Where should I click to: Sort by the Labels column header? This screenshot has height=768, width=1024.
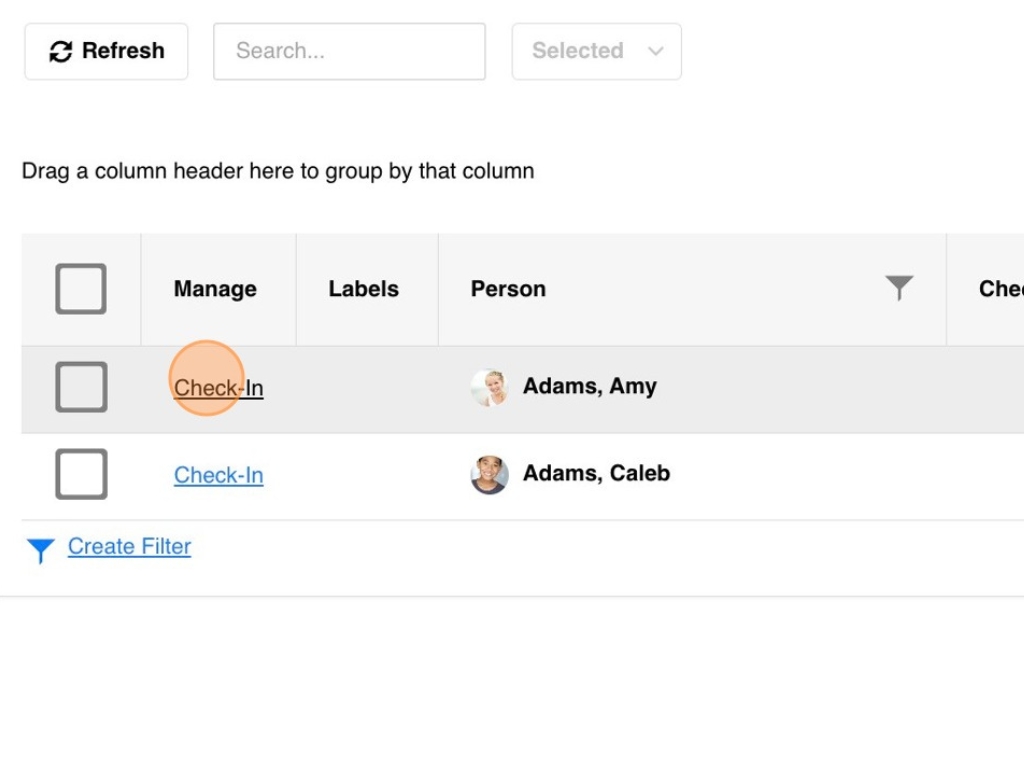coord(363,289)
